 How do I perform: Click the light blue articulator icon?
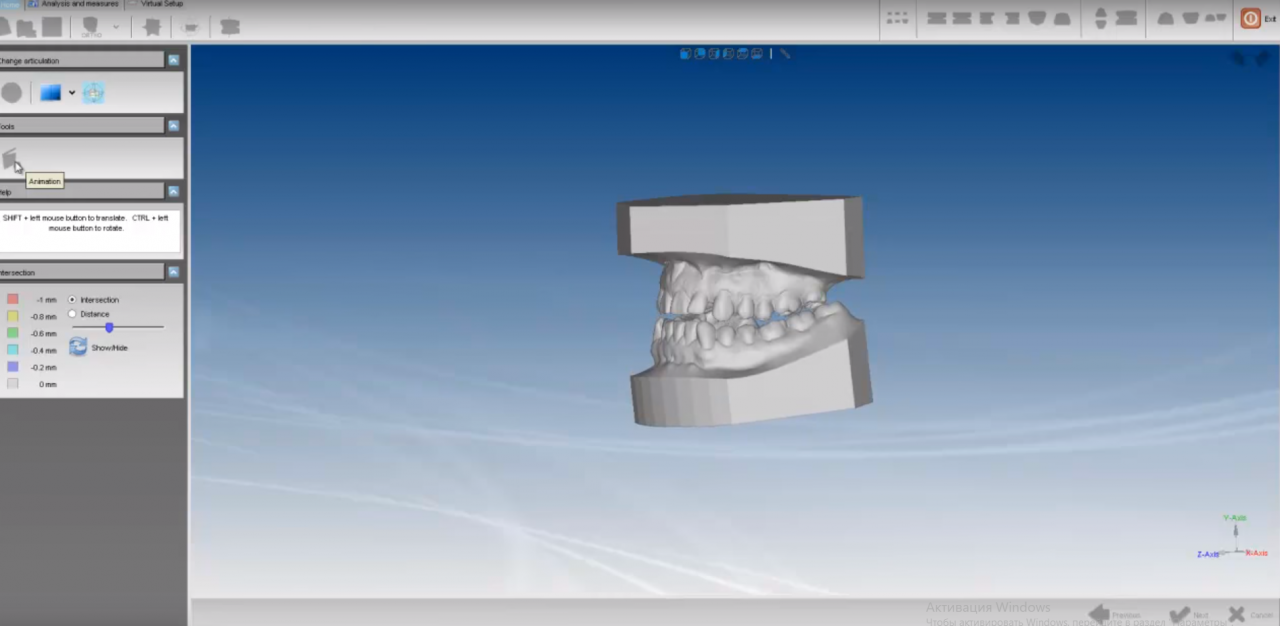coord(93,93)
